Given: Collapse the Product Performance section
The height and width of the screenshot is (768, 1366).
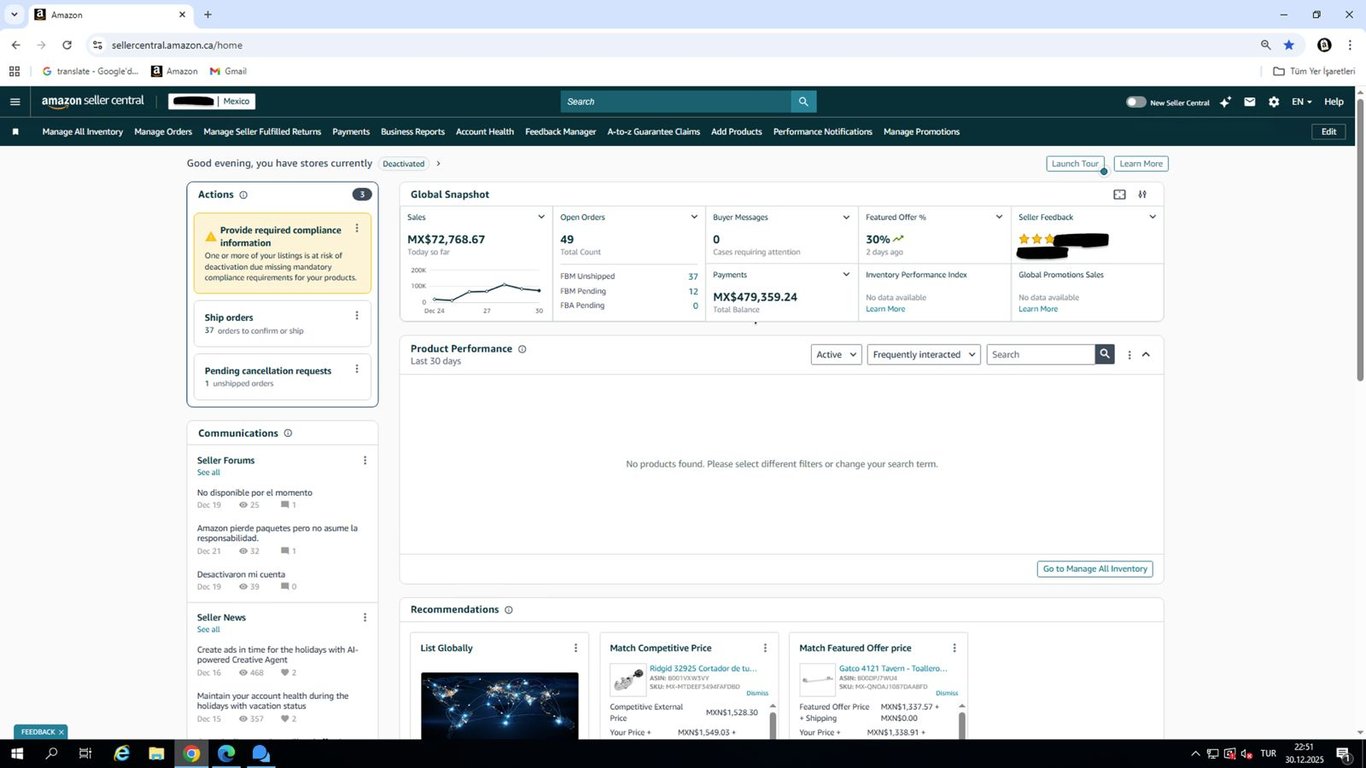Looking at the screenshot, I should coord(1146,355).
